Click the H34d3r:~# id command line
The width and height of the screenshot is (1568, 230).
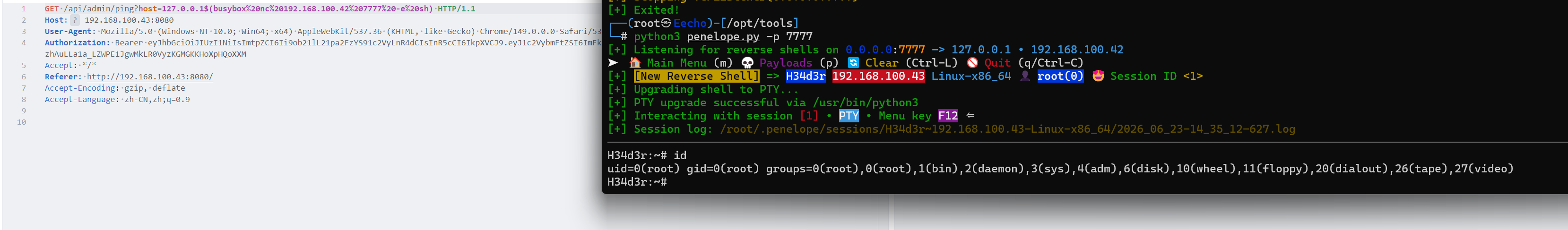[x=647, y=155]
